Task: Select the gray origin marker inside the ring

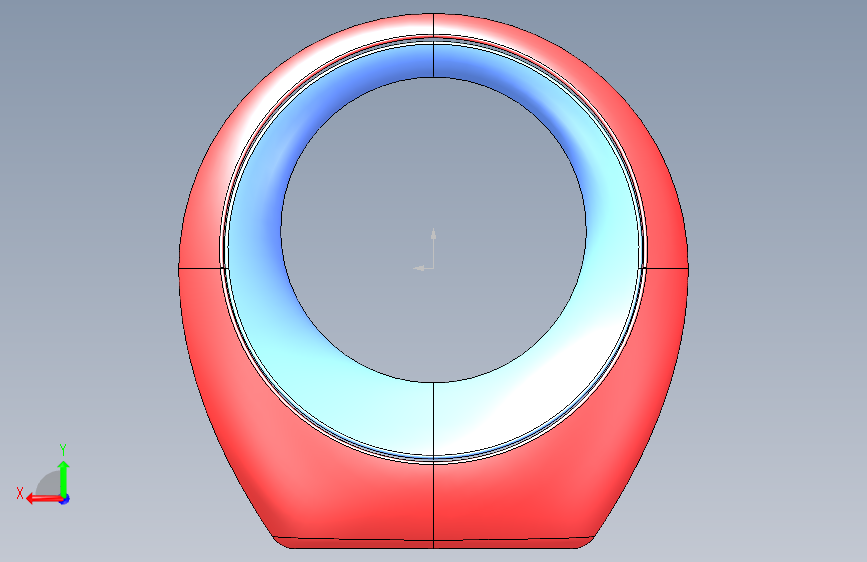Action: (x=425, y=249)
